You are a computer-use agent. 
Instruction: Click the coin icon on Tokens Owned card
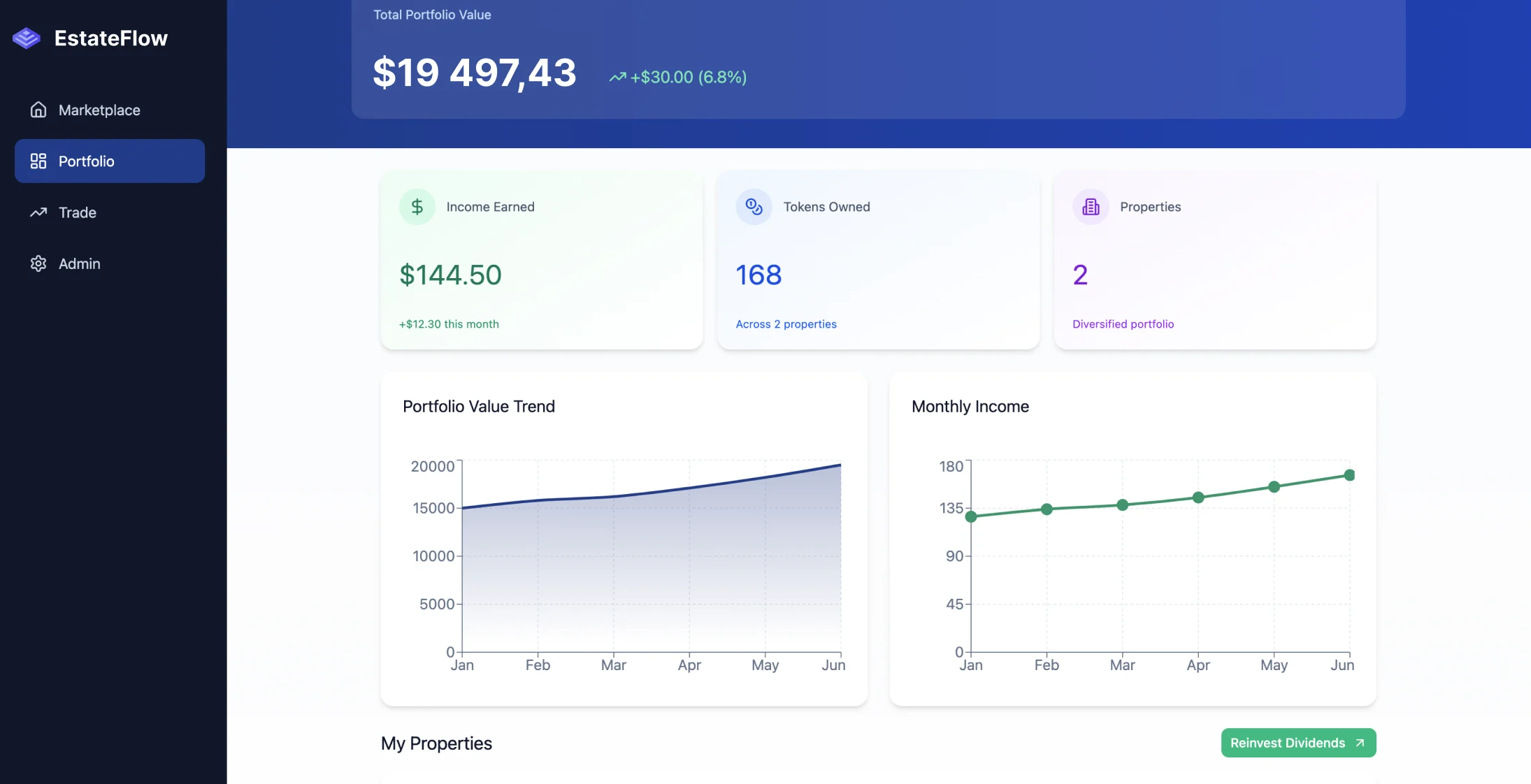coord(753,206)
